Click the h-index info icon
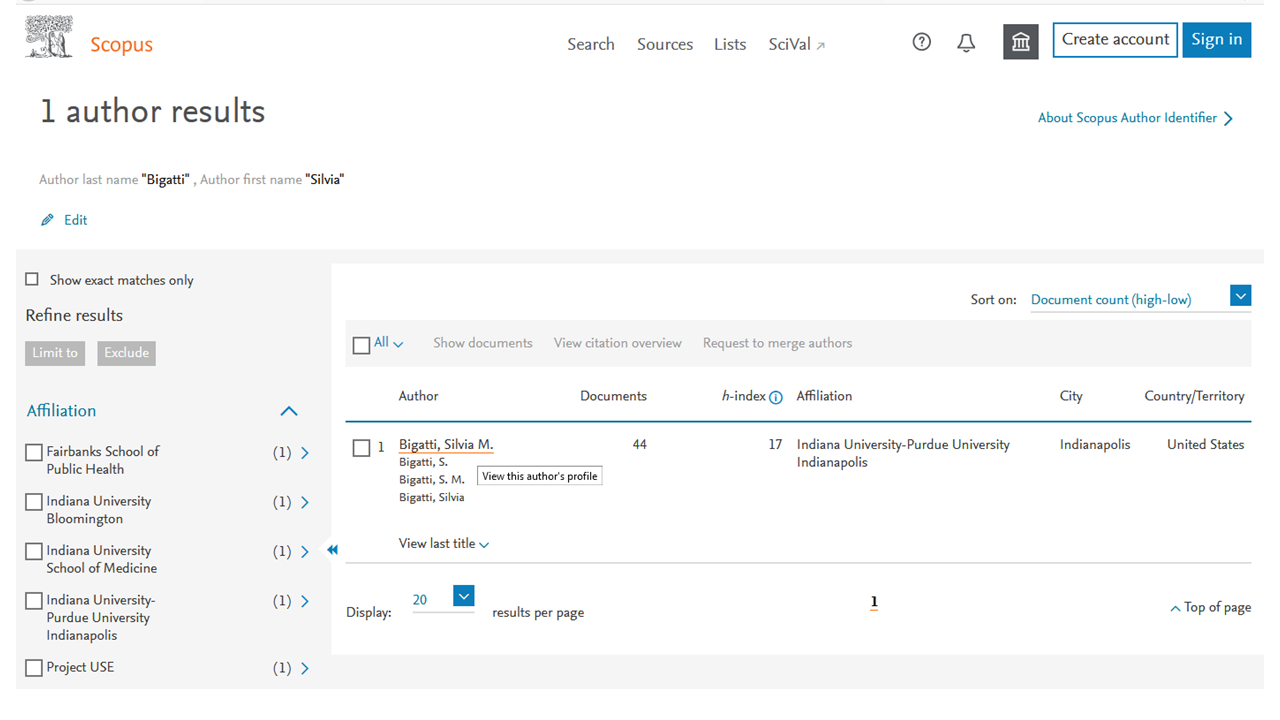Screen dimensions: 1280x720 776,397
